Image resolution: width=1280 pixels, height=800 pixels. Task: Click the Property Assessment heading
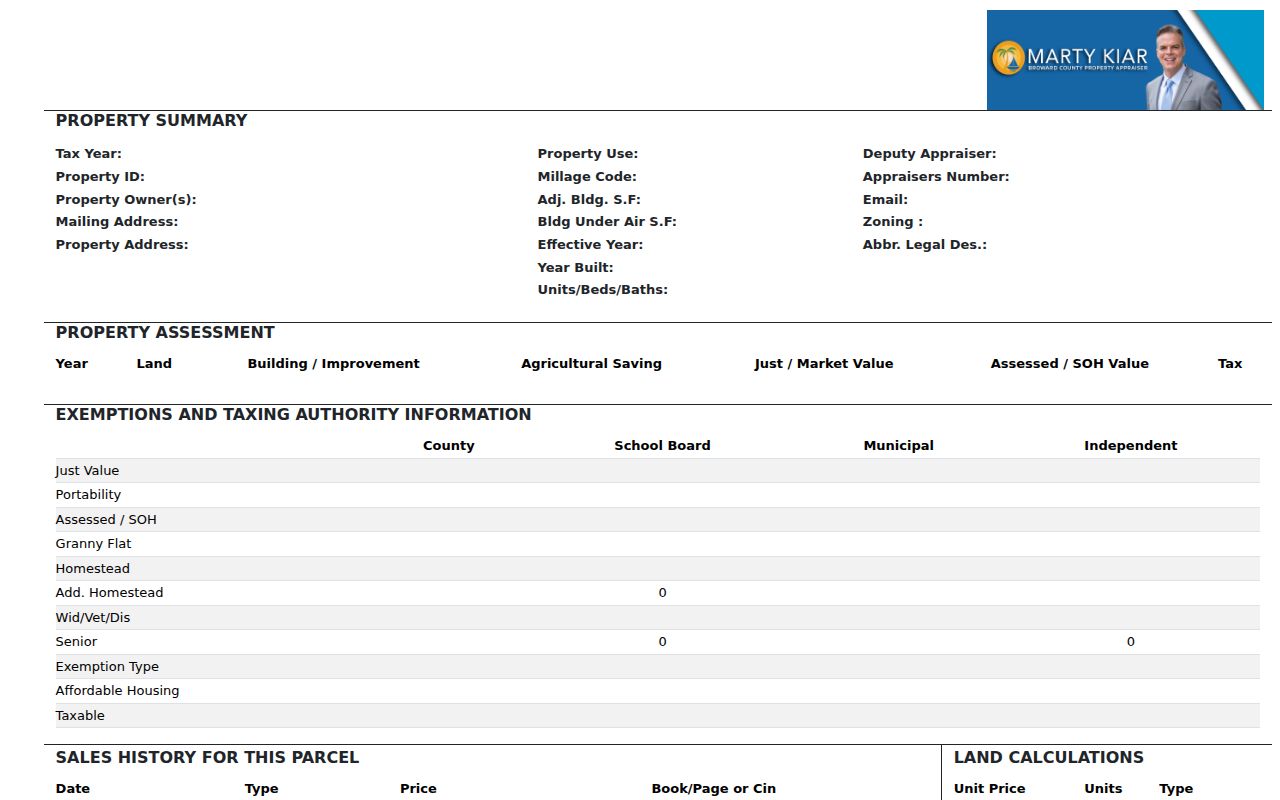pos(165,333)
